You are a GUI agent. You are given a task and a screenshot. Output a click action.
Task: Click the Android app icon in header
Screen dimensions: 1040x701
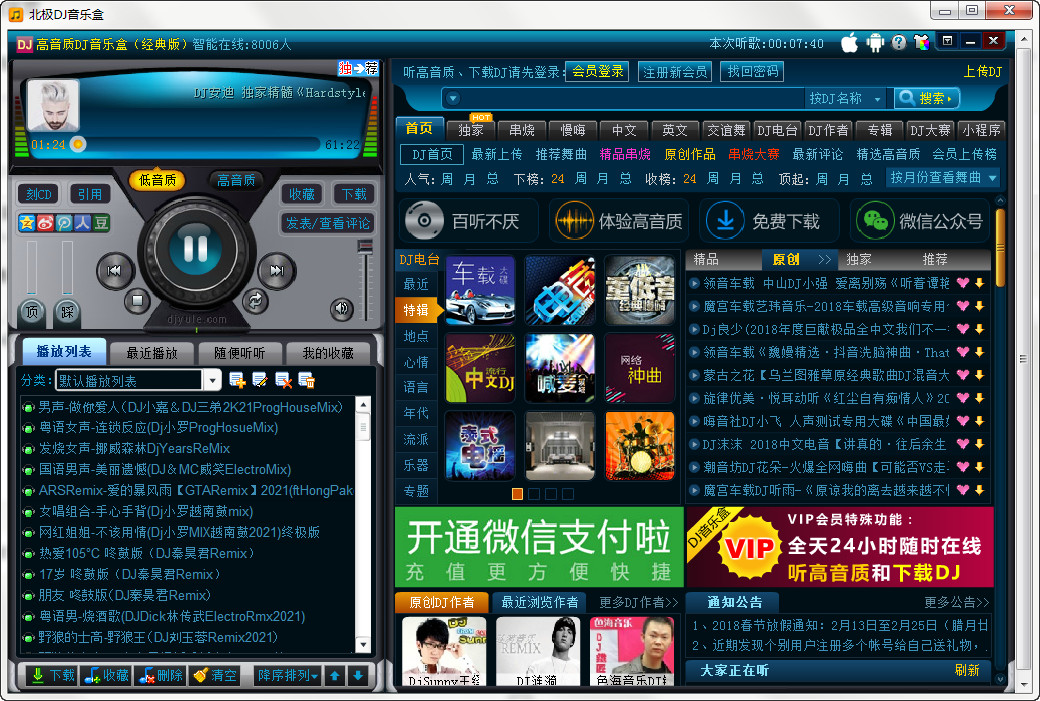[875, 43]
